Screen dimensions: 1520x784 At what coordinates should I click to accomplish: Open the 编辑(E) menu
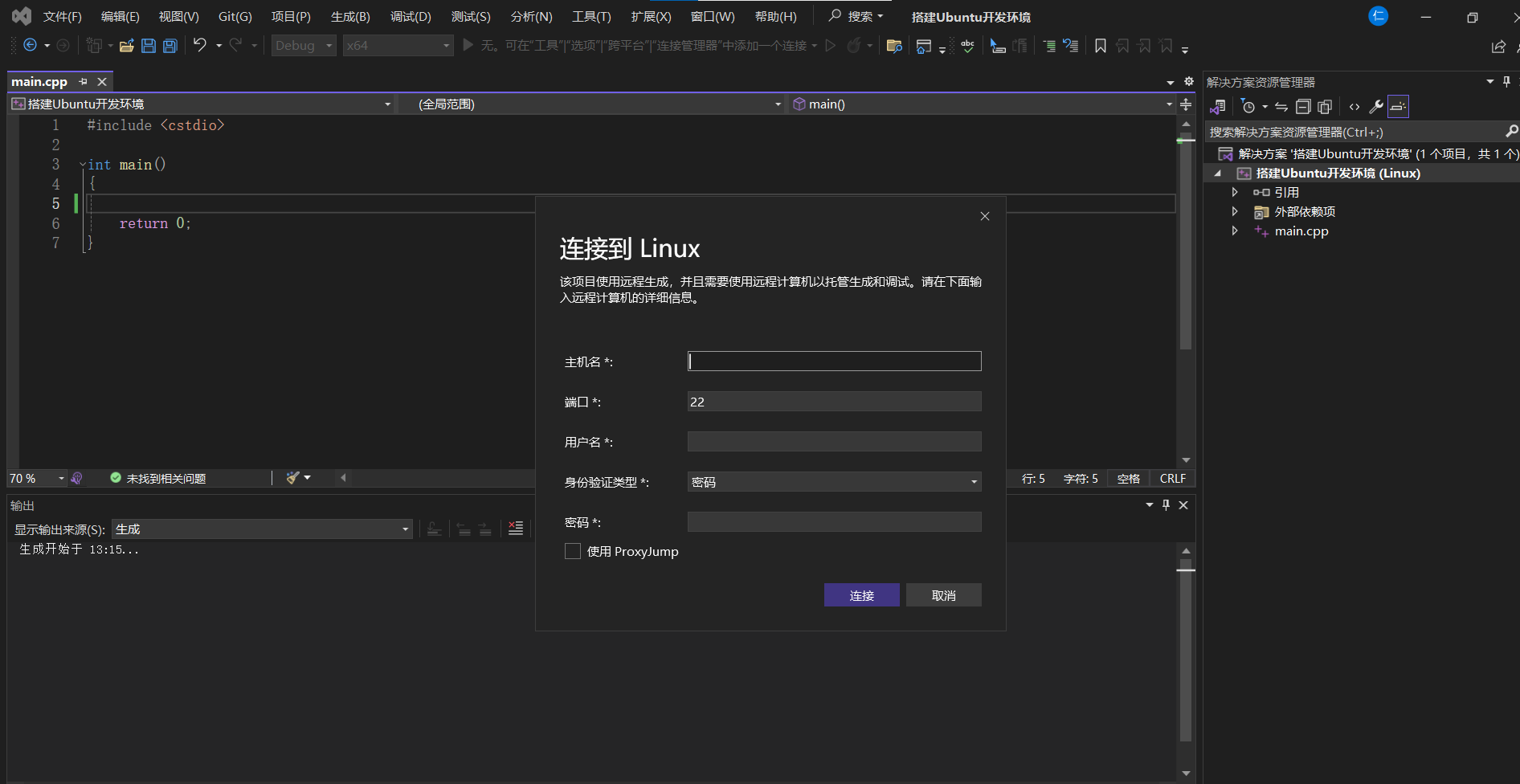coord(121,17)
